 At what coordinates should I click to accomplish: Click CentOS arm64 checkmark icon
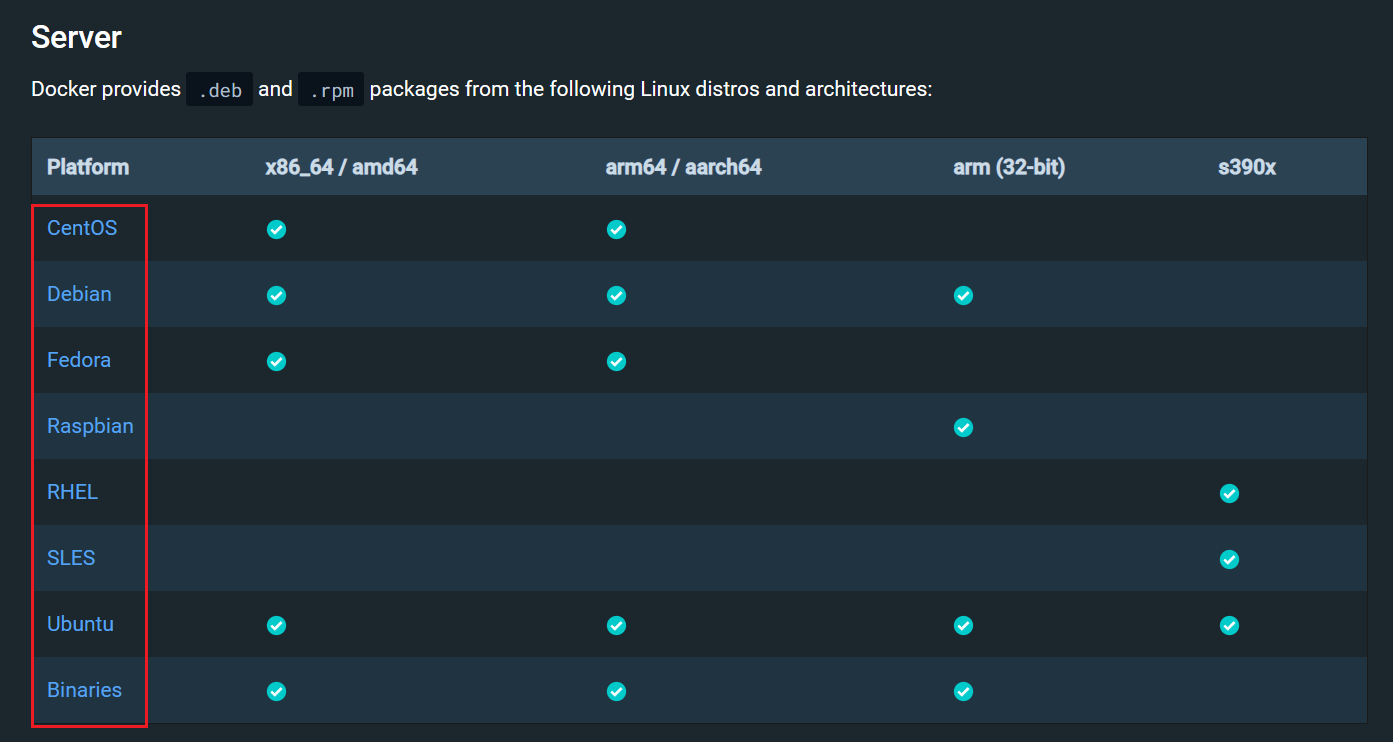point(616,229)
